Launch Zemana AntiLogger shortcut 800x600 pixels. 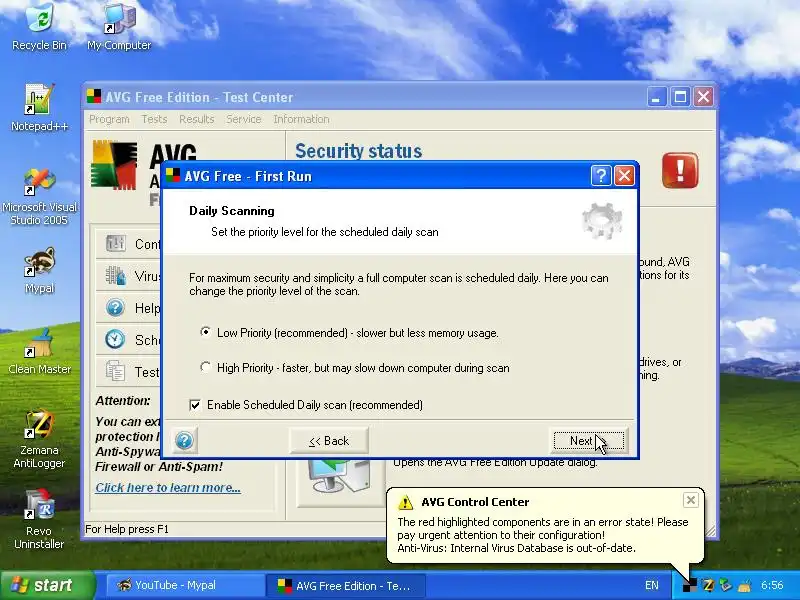click(39, 439)
